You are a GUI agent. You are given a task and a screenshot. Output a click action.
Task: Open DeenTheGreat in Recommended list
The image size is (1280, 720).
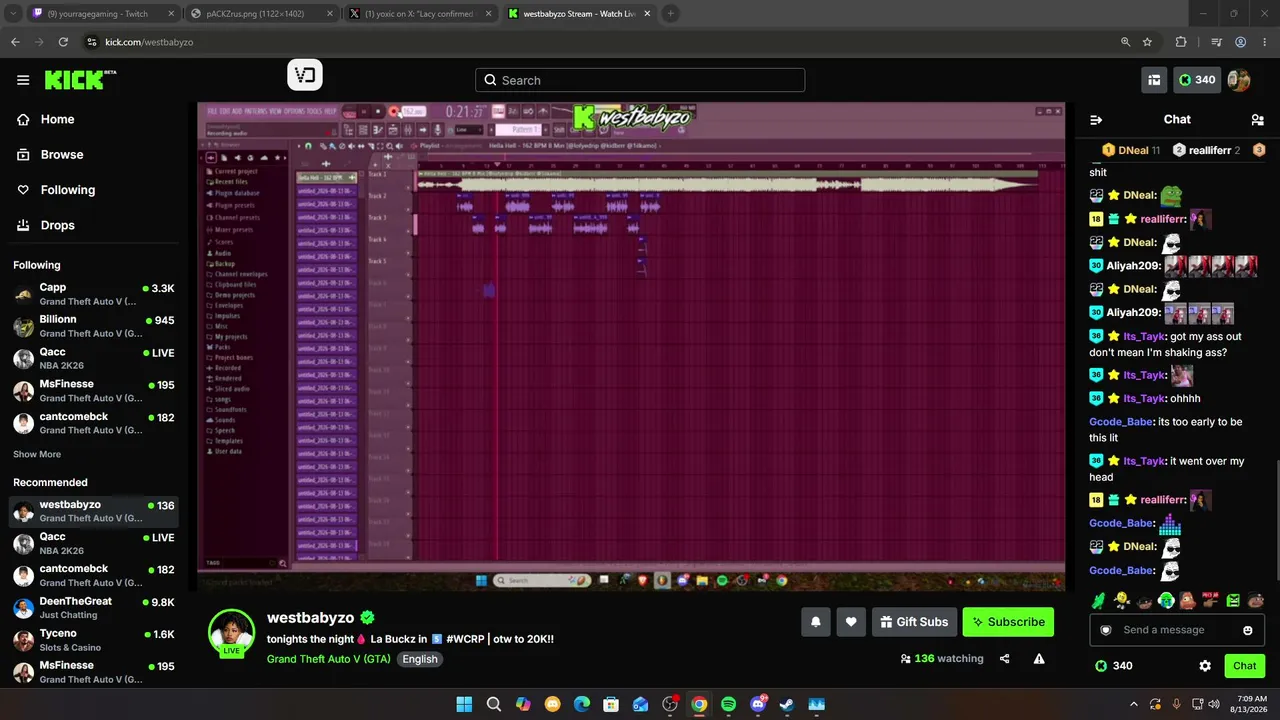(94, 607)
